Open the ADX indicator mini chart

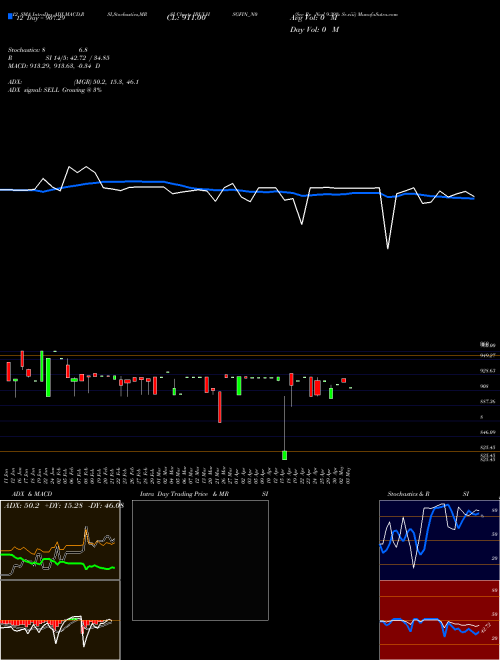60,540
